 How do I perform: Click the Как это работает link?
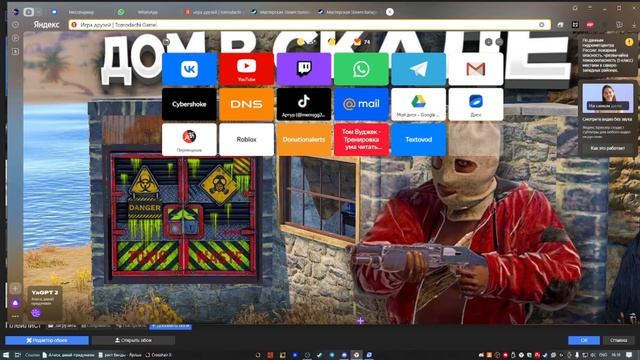(608, 148)
